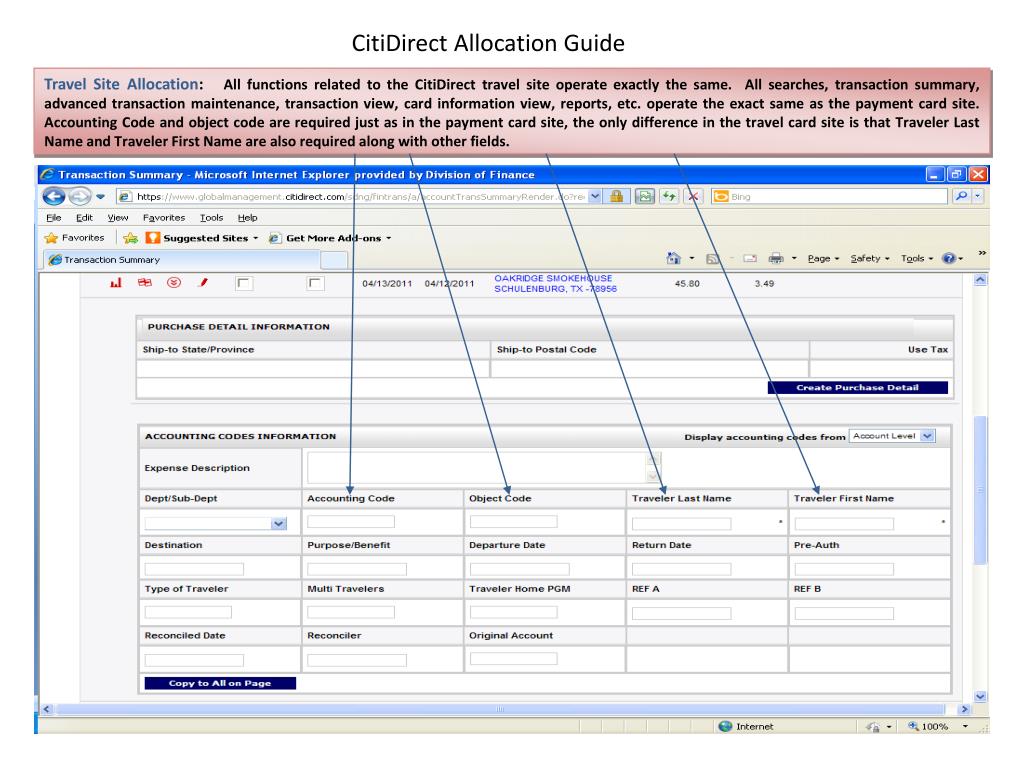
Task: Click the red bar chart icon in transaction row
Action: click(116, 283)
